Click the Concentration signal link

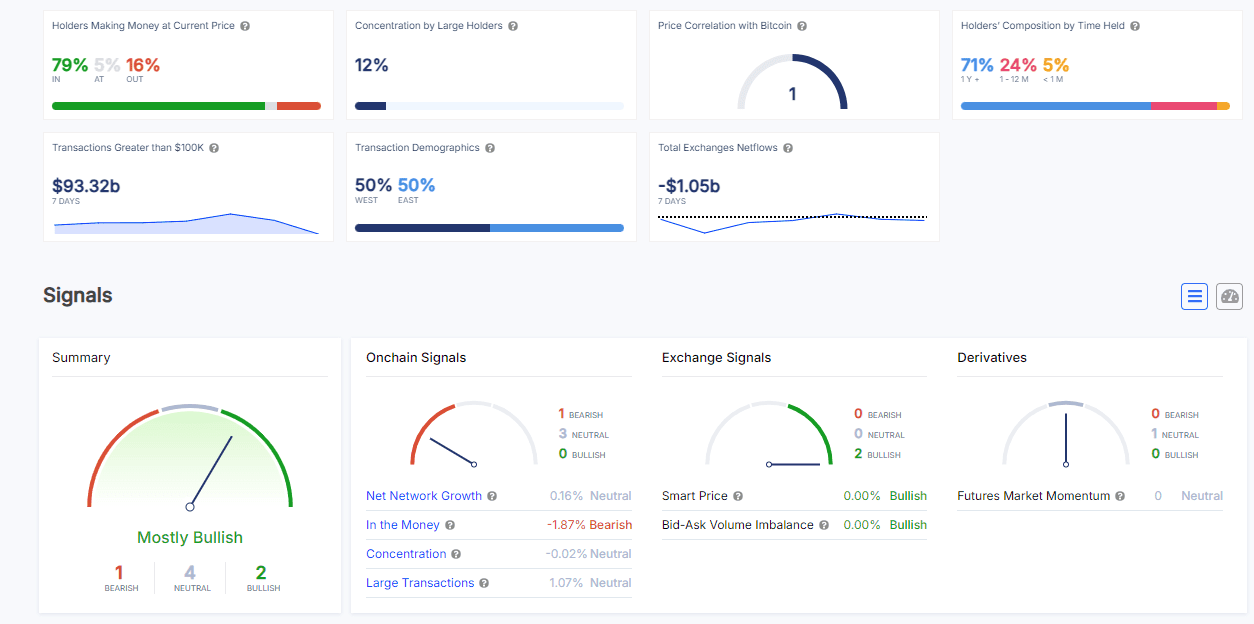click(x=406, y=554)
